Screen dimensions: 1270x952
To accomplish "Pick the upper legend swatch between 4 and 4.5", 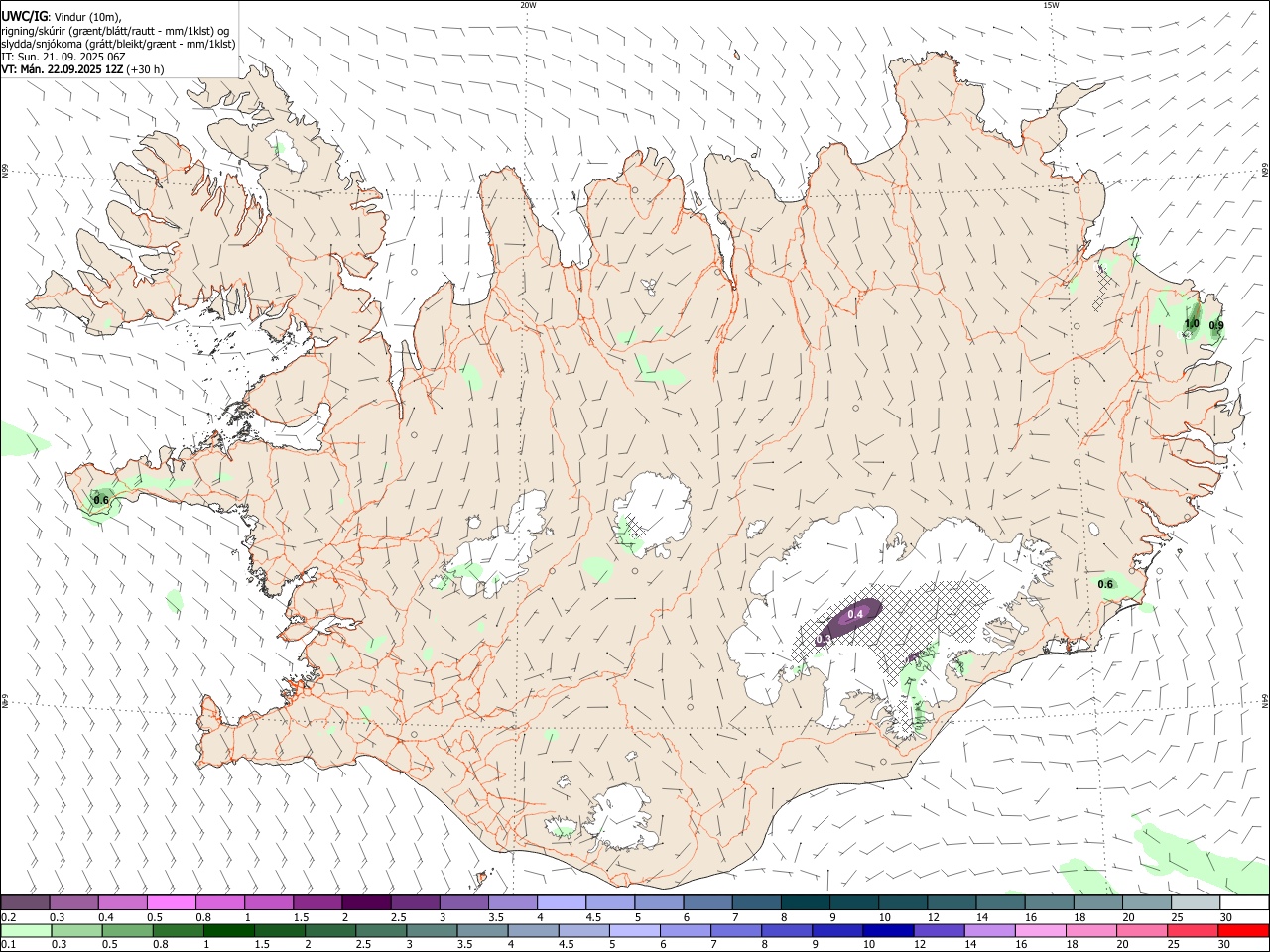I will (x=561, y=903).
